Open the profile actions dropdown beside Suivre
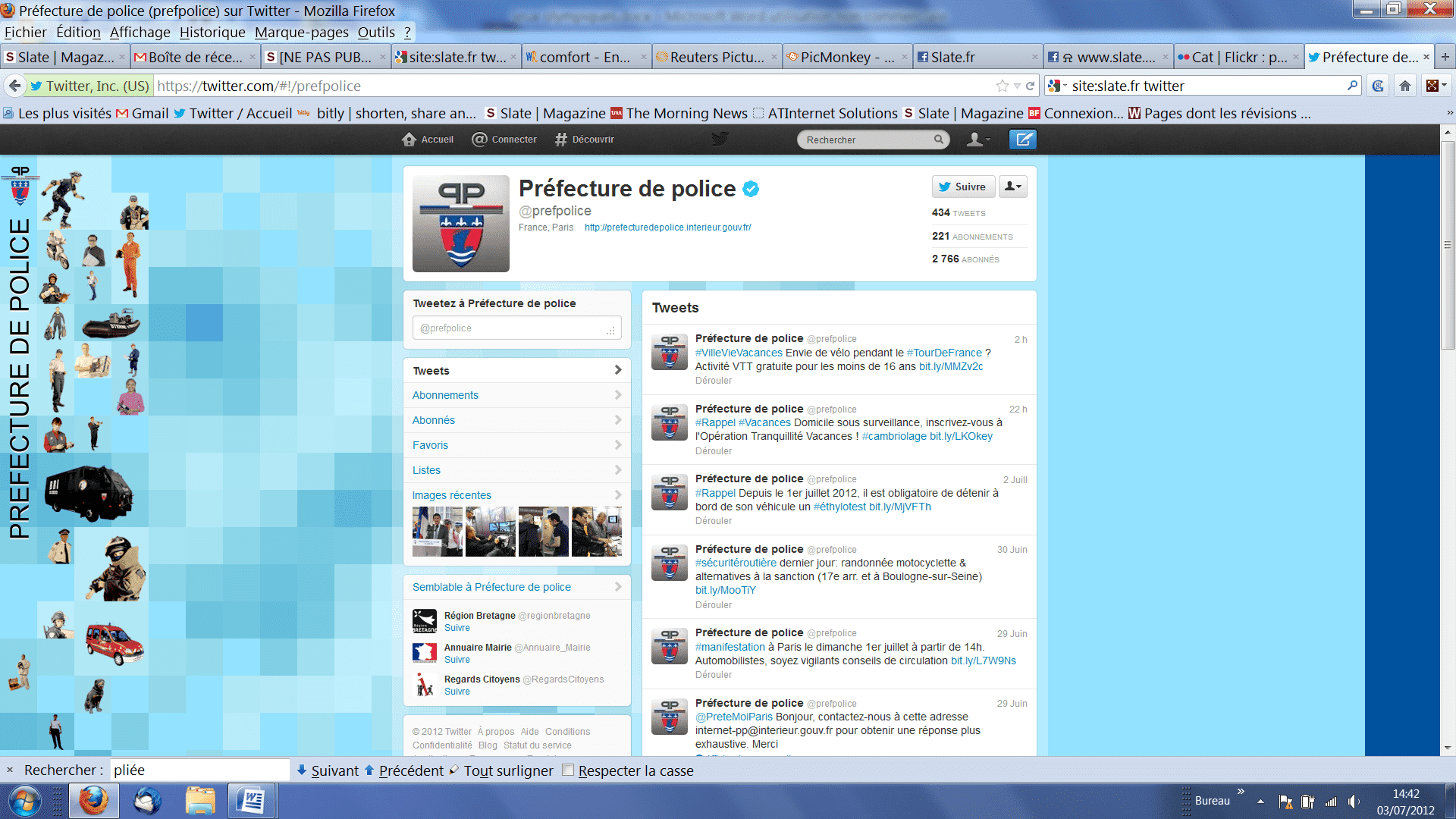 [x=1013, y=187]
